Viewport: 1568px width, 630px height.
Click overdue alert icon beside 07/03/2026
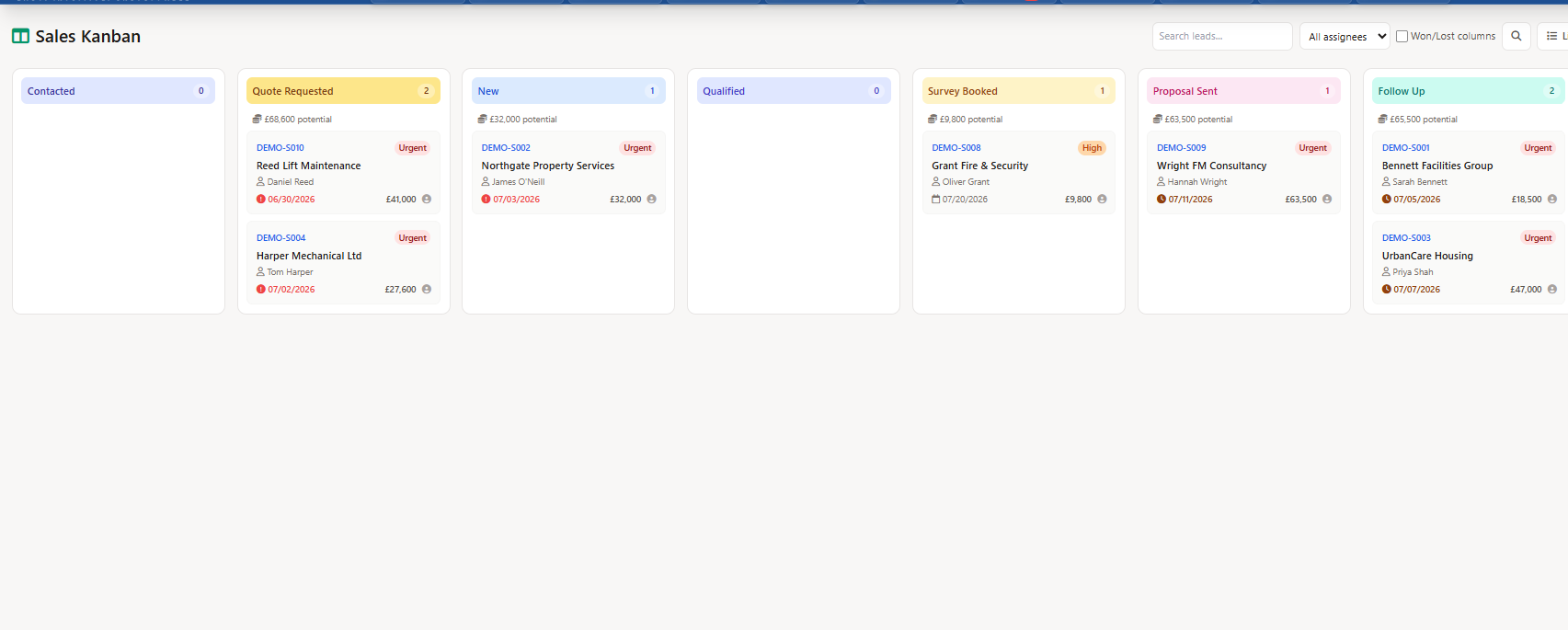[486, 199]
